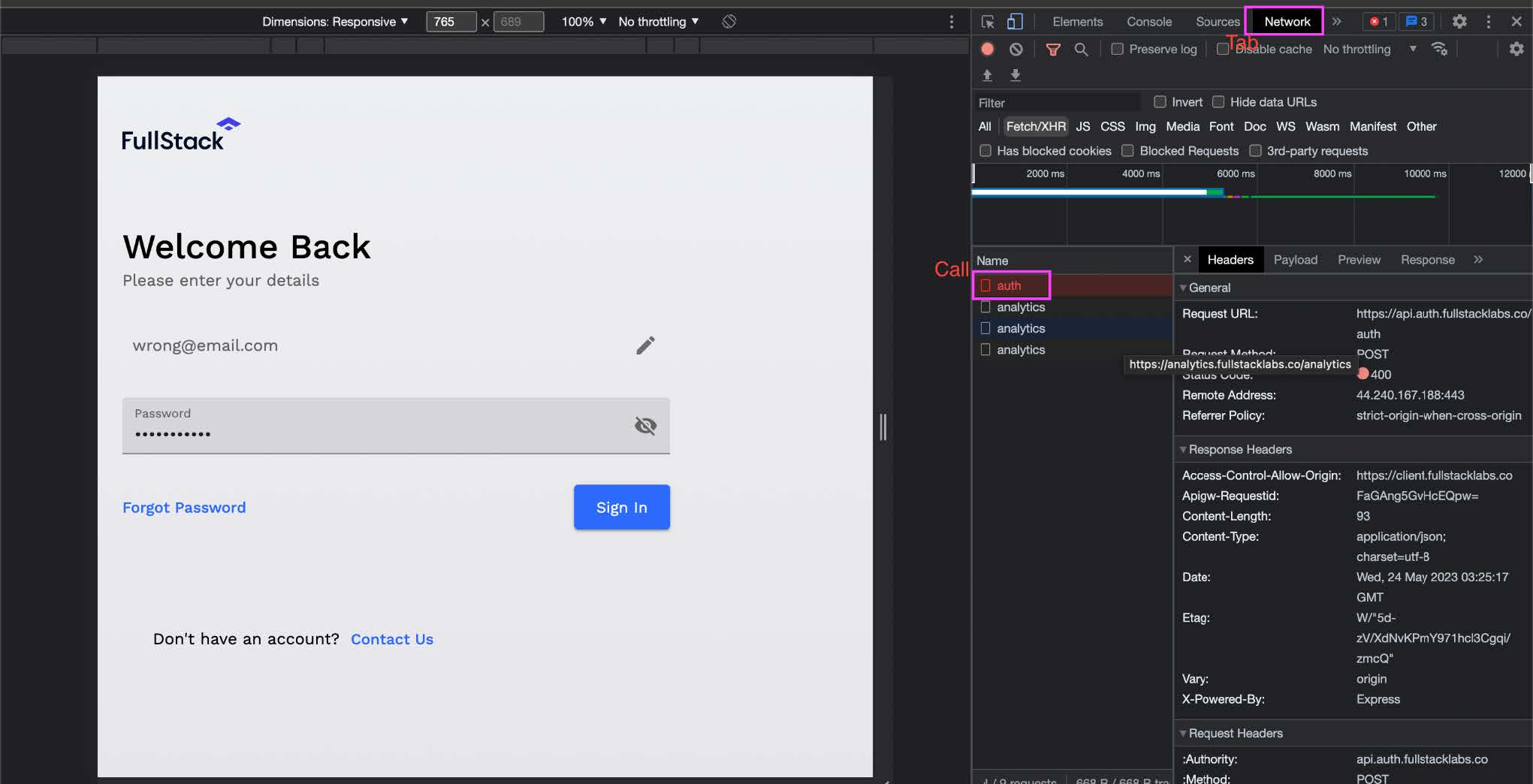This screenshot has width=1533, height=784.
Task: Open the Preview tab
Action: (x=1359, y=260)
